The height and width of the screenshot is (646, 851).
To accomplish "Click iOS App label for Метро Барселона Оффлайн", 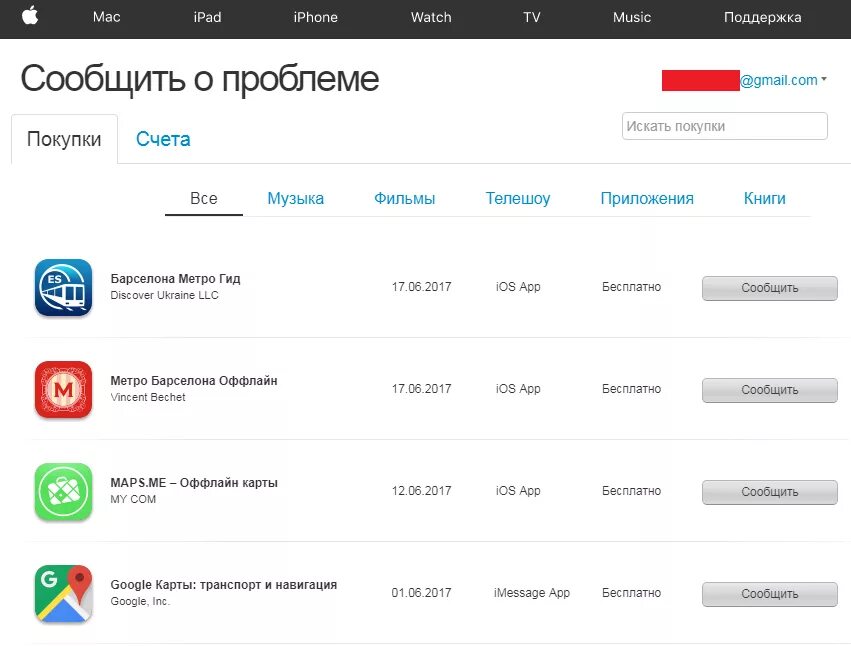I will click(518, 389).
